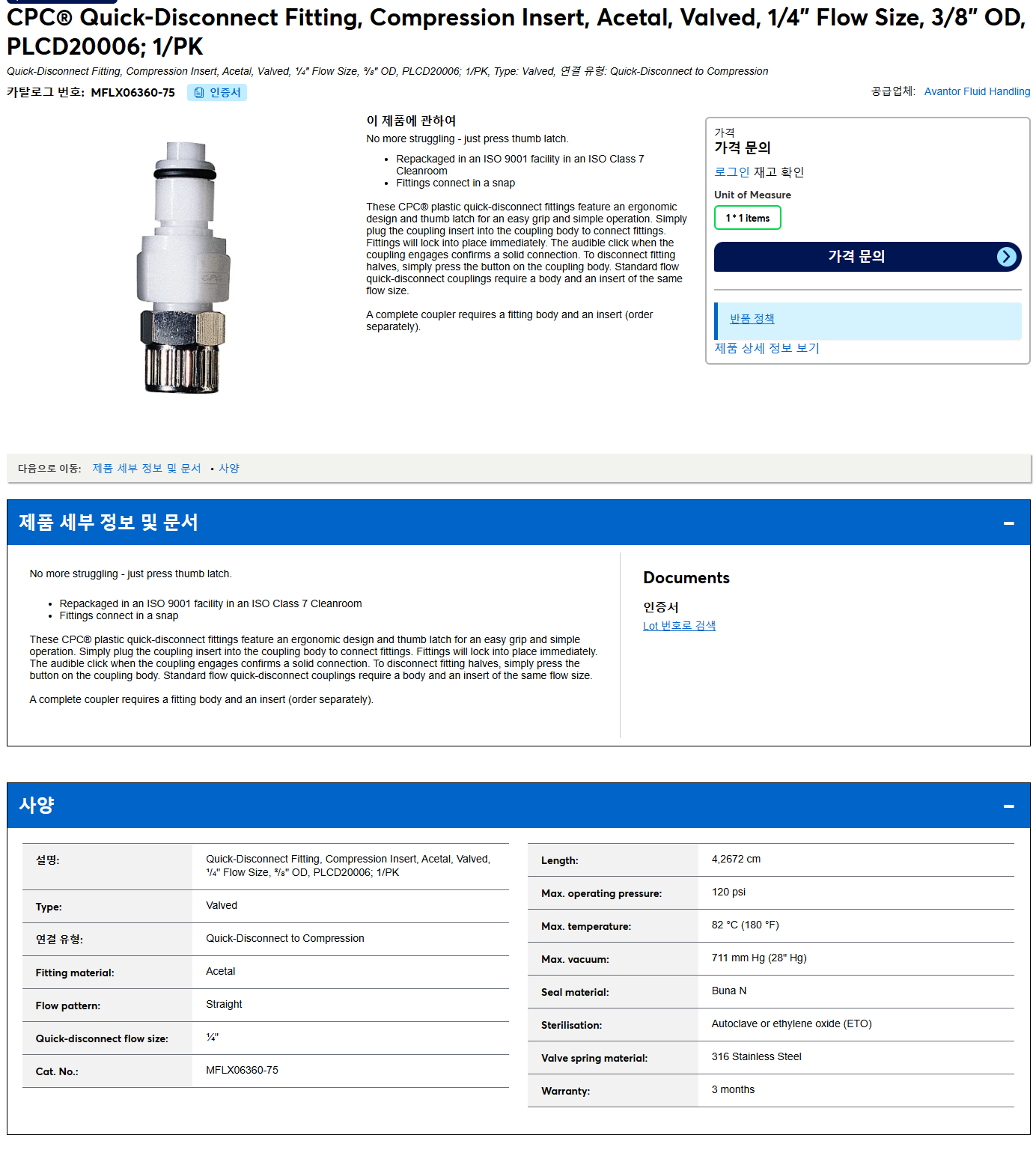Open the 반품 정책 return policy link
The height and width of the screenshot is (1150, 1036).
tap(752, 319)
